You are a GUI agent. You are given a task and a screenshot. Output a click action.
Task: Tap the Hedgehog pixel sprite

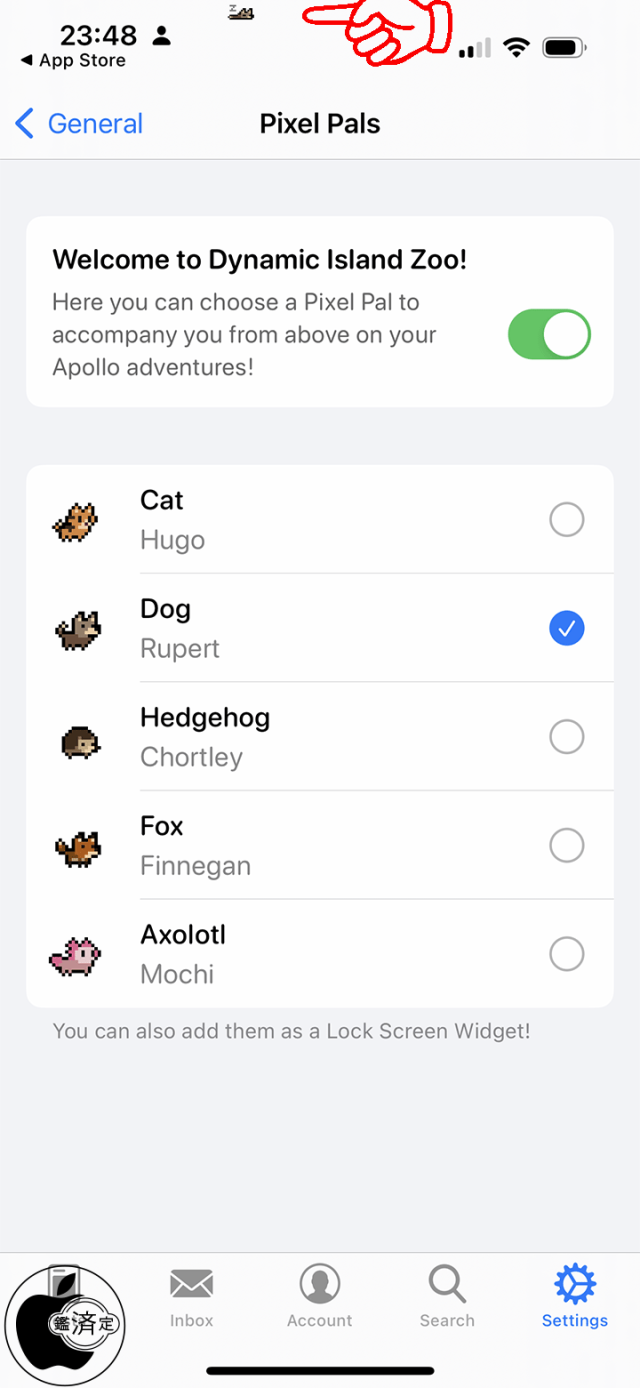coord(79,740)
